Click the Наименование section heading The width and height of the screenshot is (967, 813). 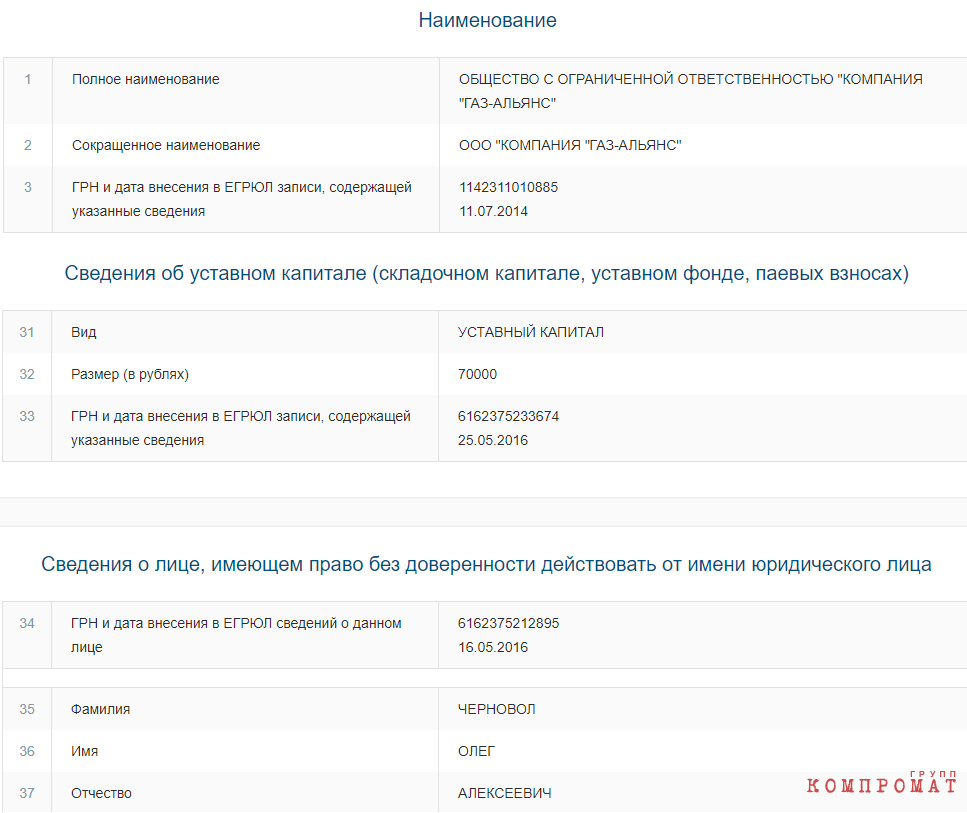(x=487, y=20)
